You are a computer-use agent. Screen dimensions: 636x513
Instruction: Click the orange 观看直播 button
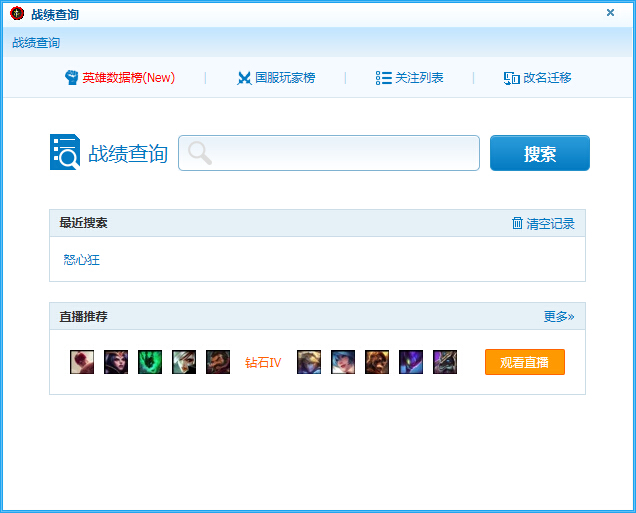(x=525, y=362)
